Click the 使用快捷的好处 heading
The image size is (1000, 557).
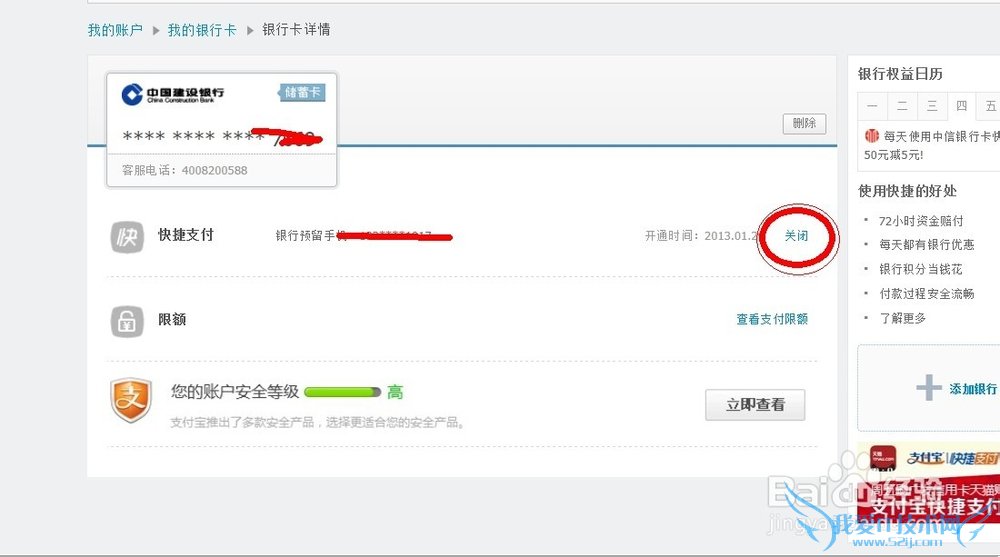907,191
